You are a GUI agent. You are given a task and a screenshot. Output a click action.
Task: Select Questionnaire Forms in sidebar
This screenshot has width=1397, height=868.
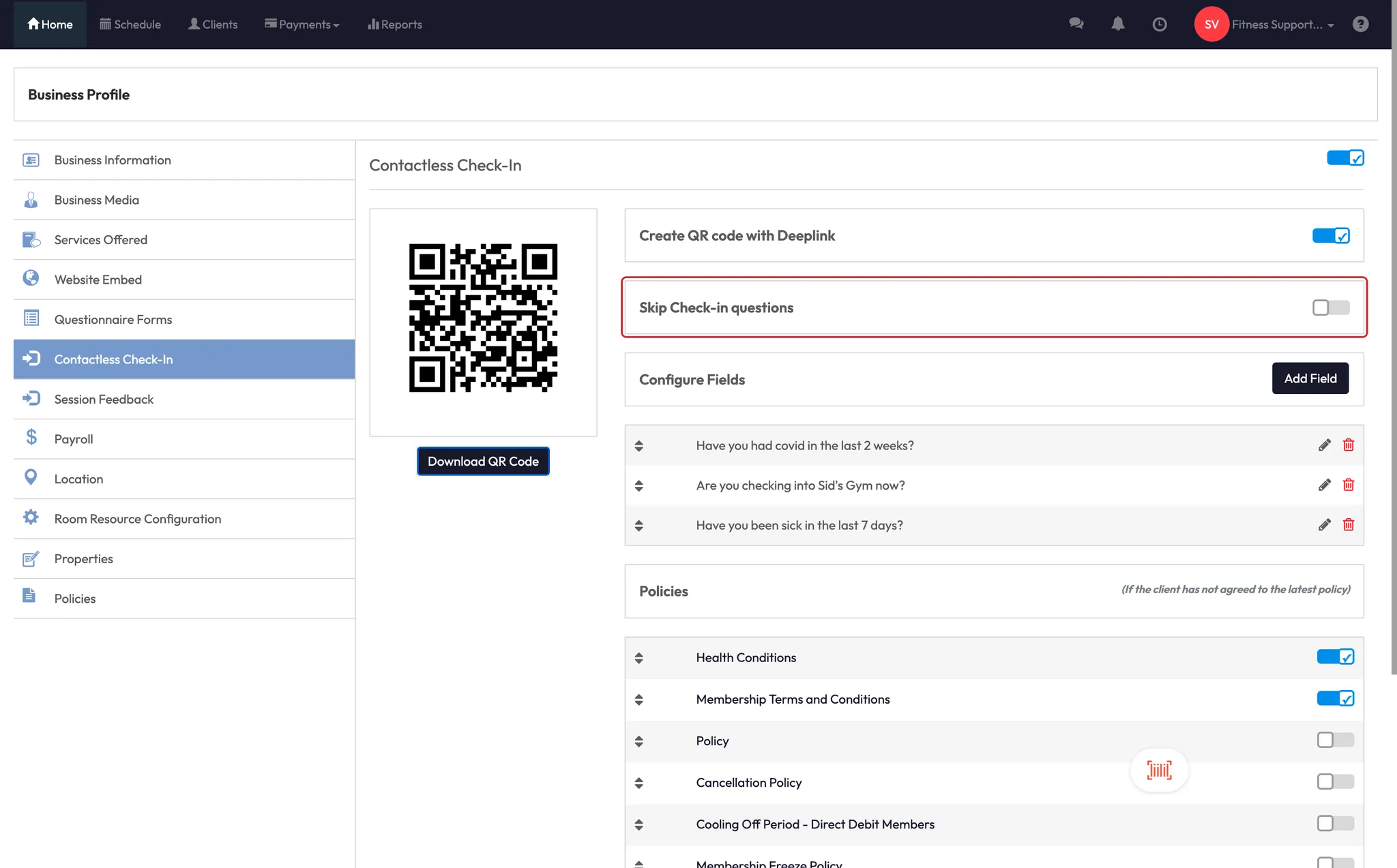(113, 319)
